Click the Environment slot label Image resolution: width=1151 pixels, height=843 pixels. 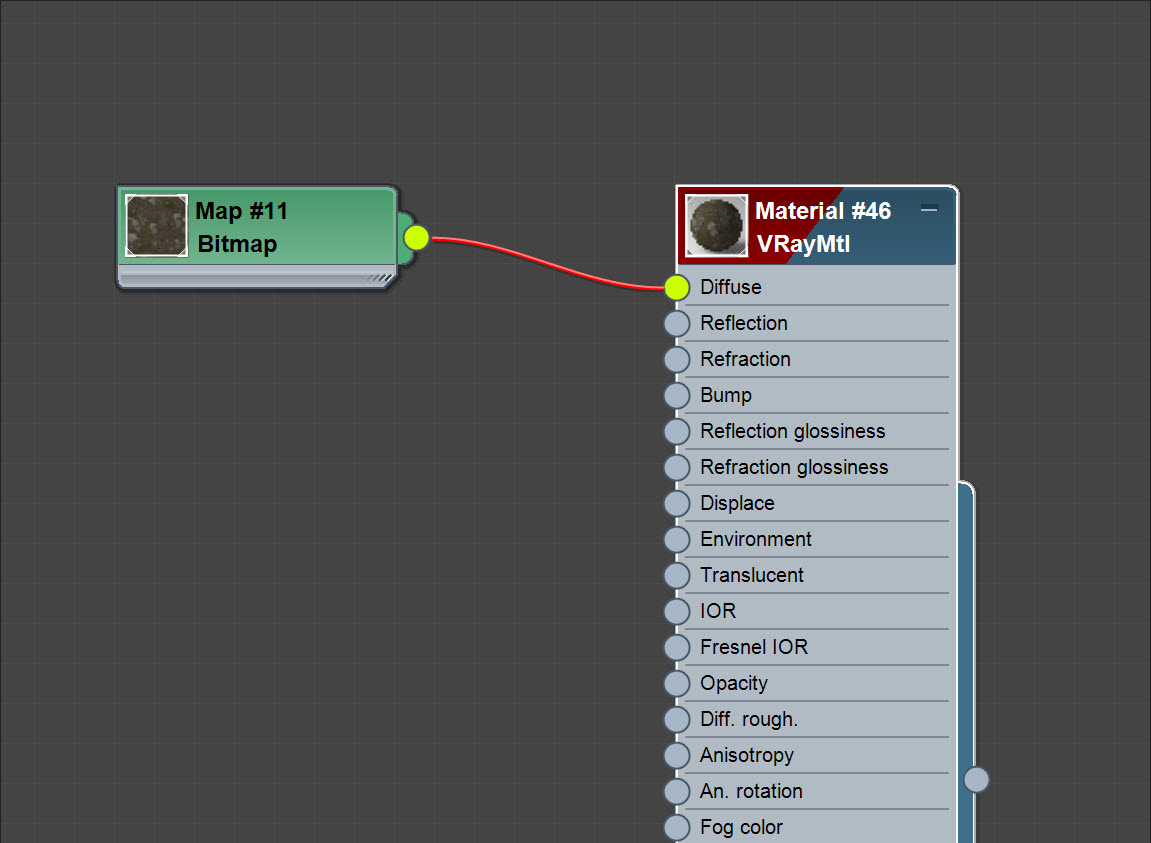755,539
